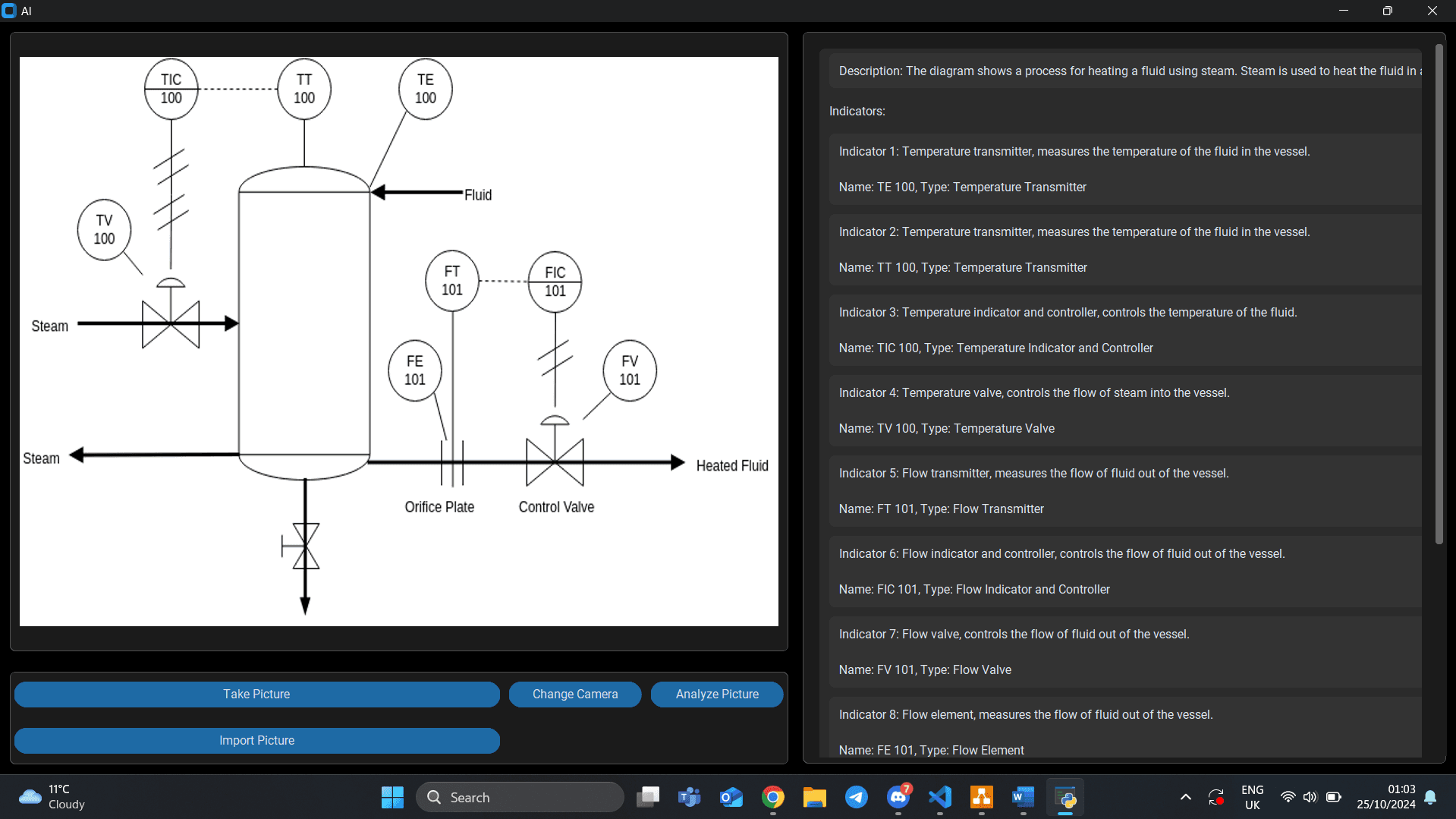This screenshot has height=819, width=1456.
Task: Click the orifice plate symbol
Action: click(452, 462)
